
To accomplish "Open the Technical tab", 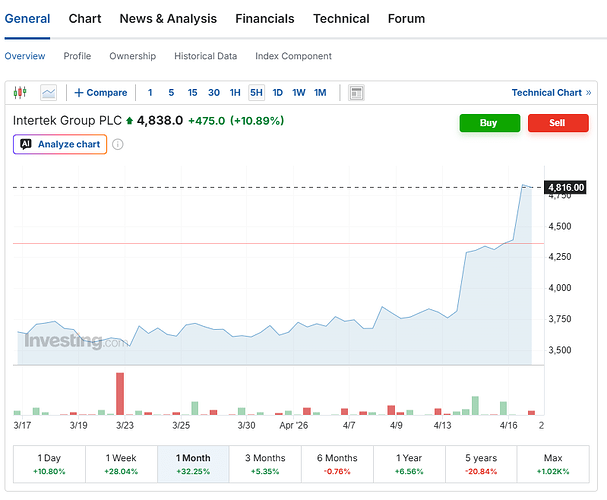I will click(x=341, y=19).
